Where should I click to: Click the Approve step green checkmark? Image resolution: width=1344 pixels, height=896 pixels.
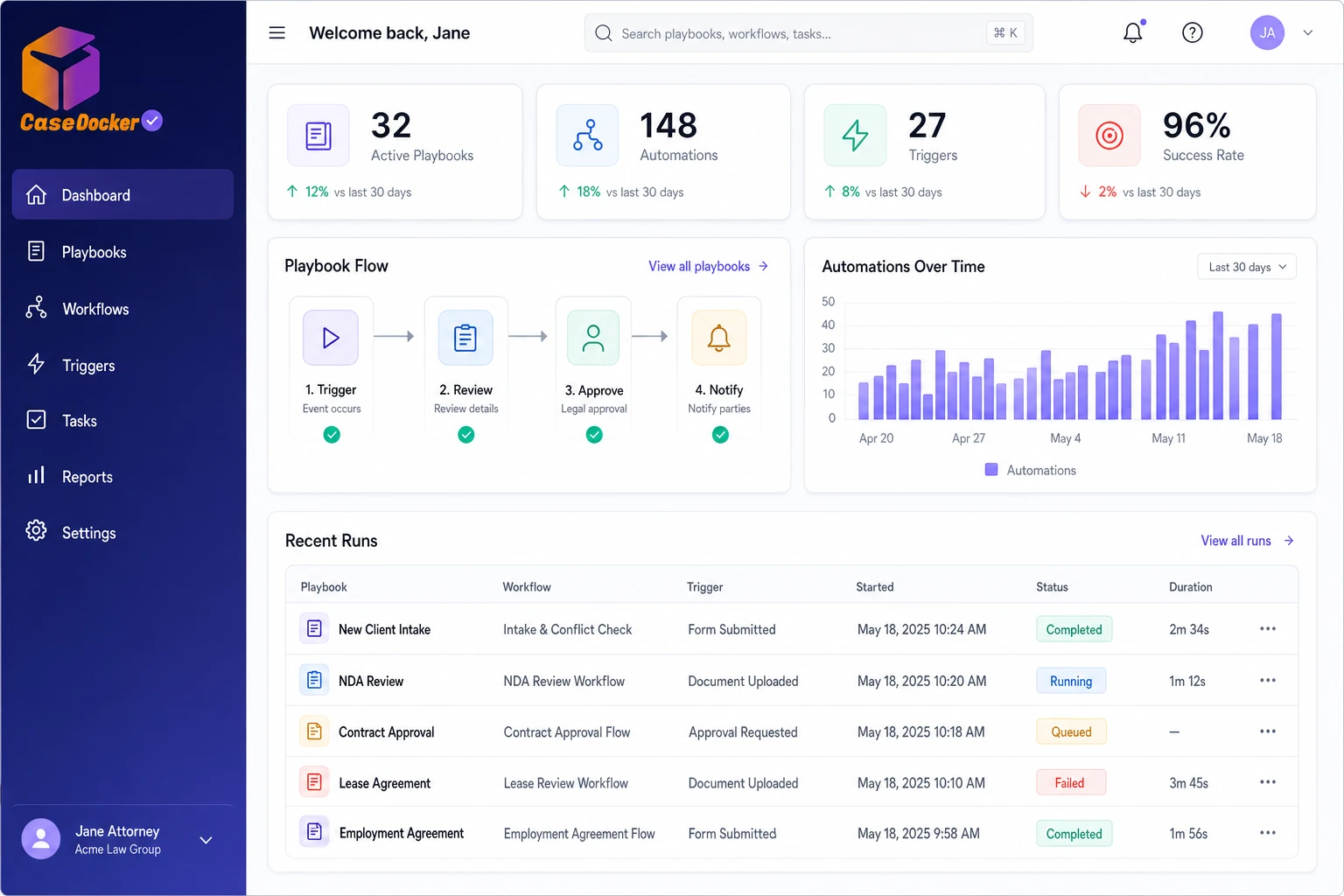pos(594,435)
